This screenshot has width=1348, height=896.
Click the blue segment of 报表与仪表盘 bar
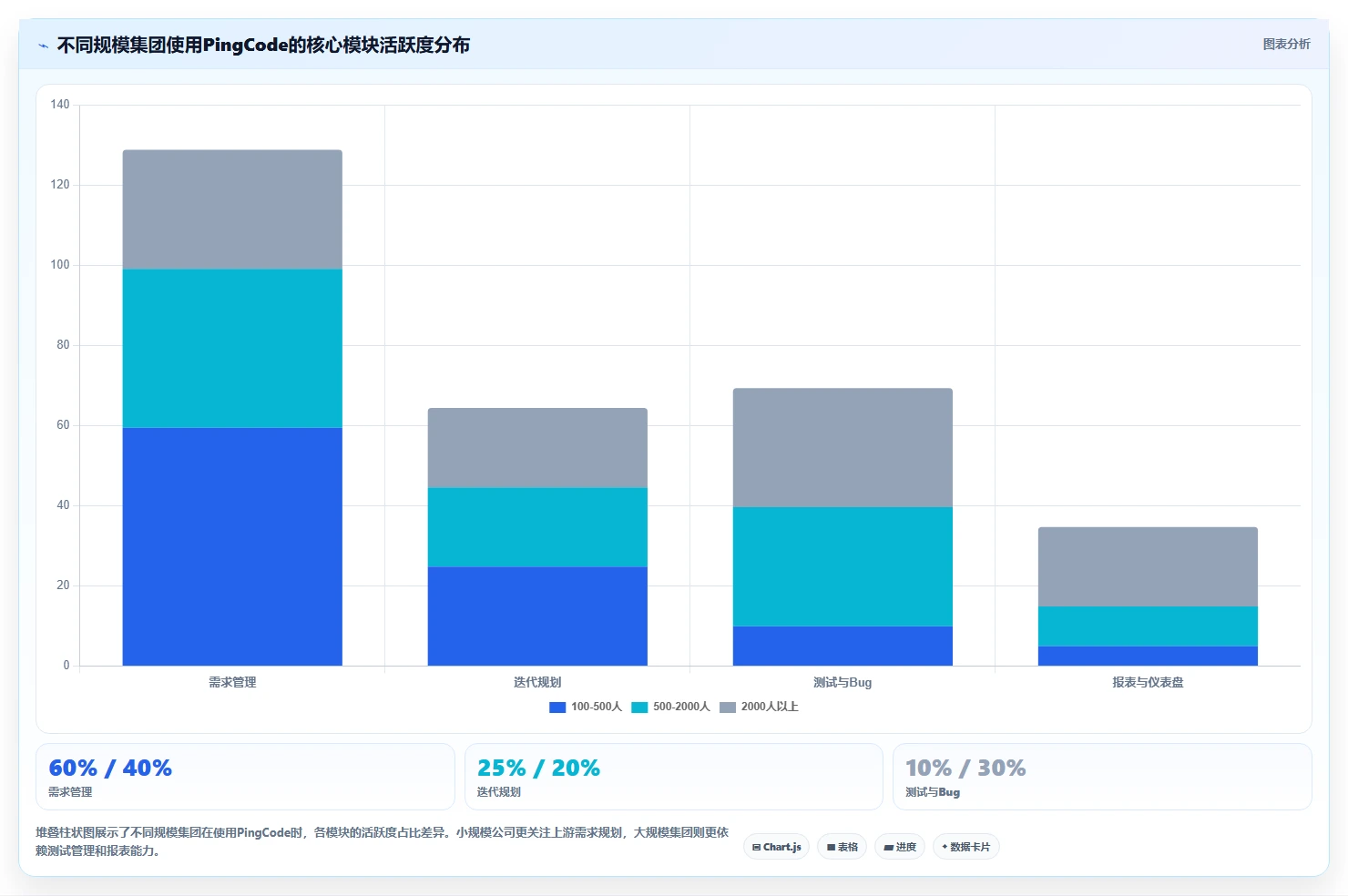tap(1148, 656)
